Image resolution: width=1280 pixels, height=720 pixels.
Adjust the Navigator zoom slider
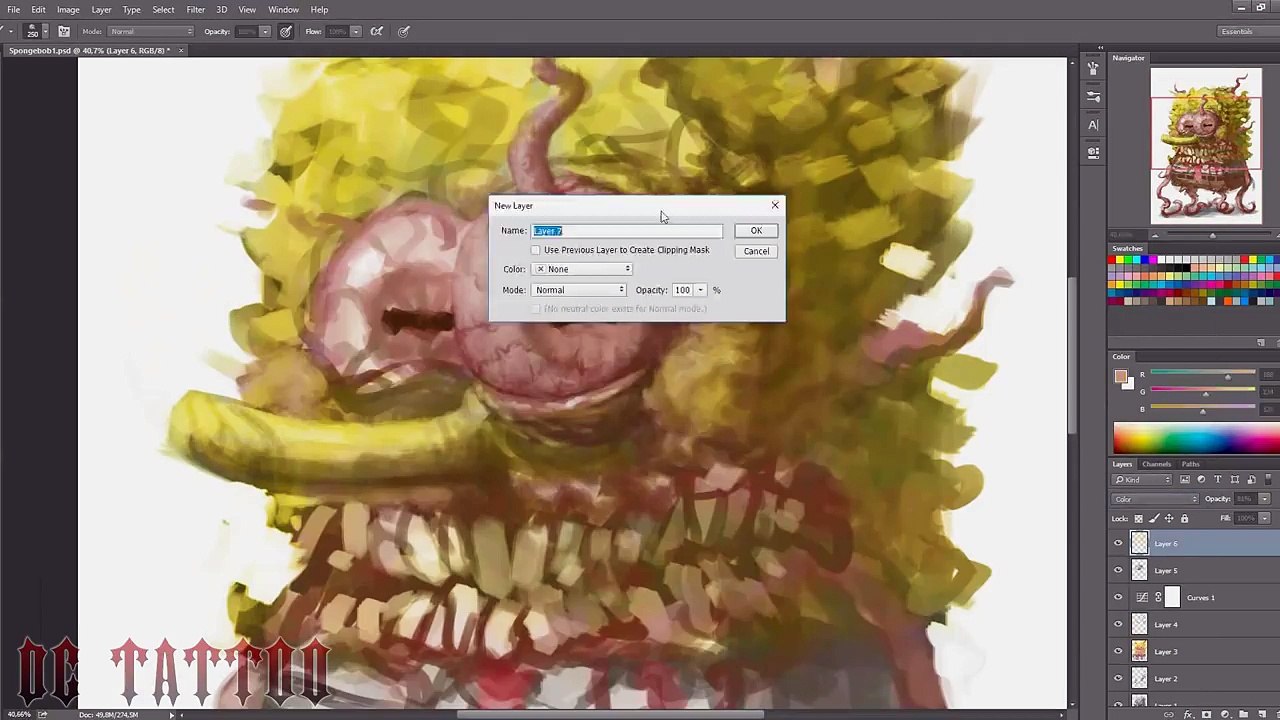click(1212, 236)
